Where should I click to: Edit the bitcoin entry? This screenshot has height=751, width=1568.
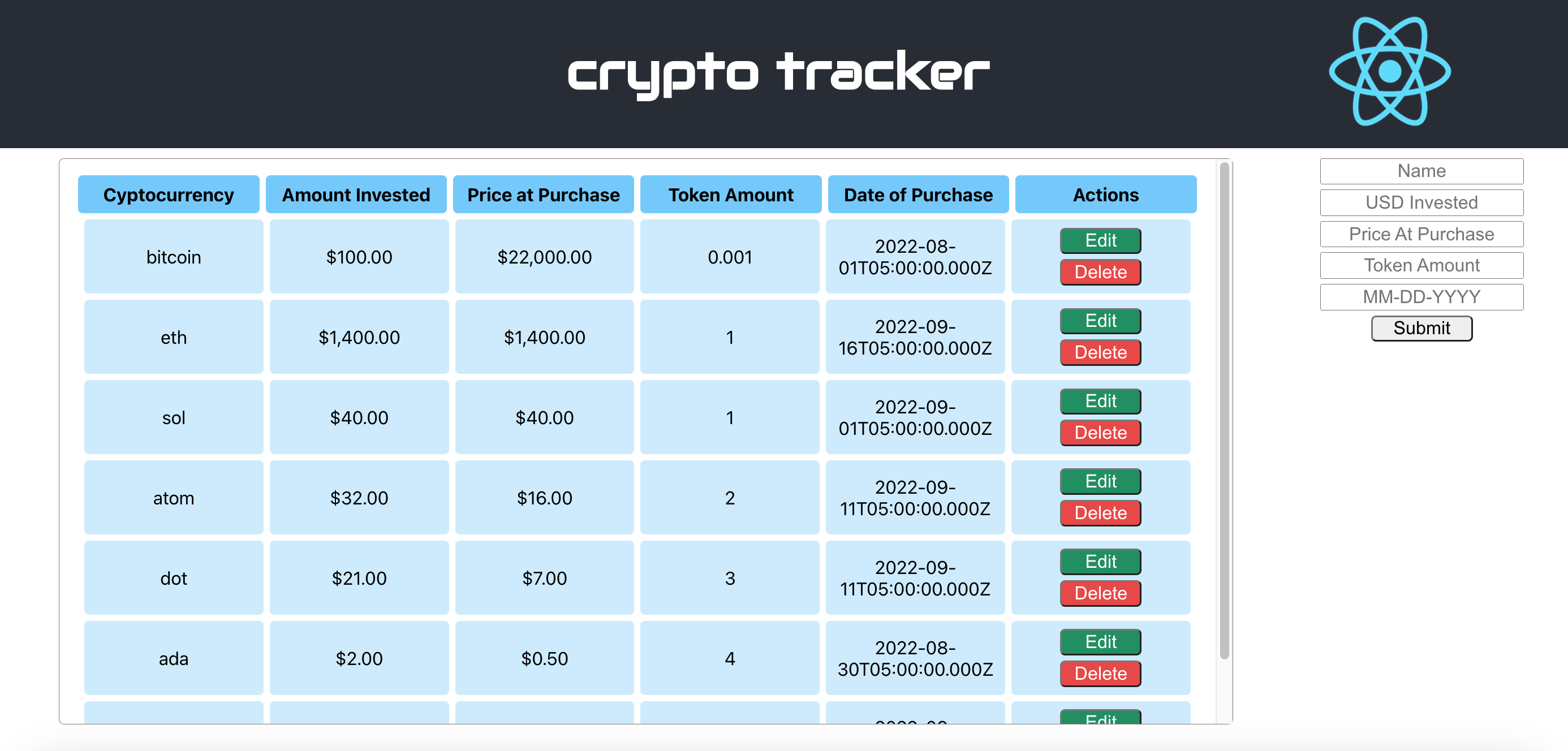coord(1100,241)
